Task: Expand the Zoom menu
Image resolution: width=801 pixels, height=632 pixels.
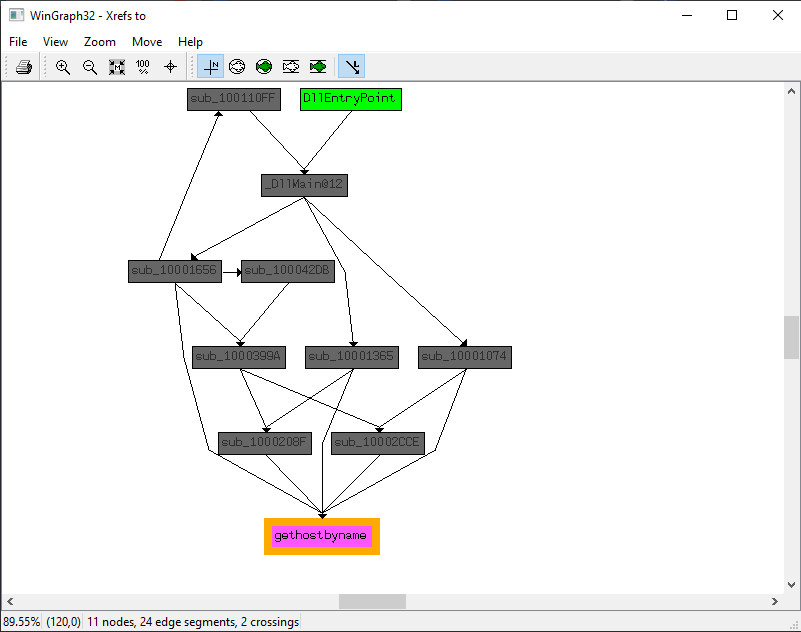Action: click(x=99, y=42)
